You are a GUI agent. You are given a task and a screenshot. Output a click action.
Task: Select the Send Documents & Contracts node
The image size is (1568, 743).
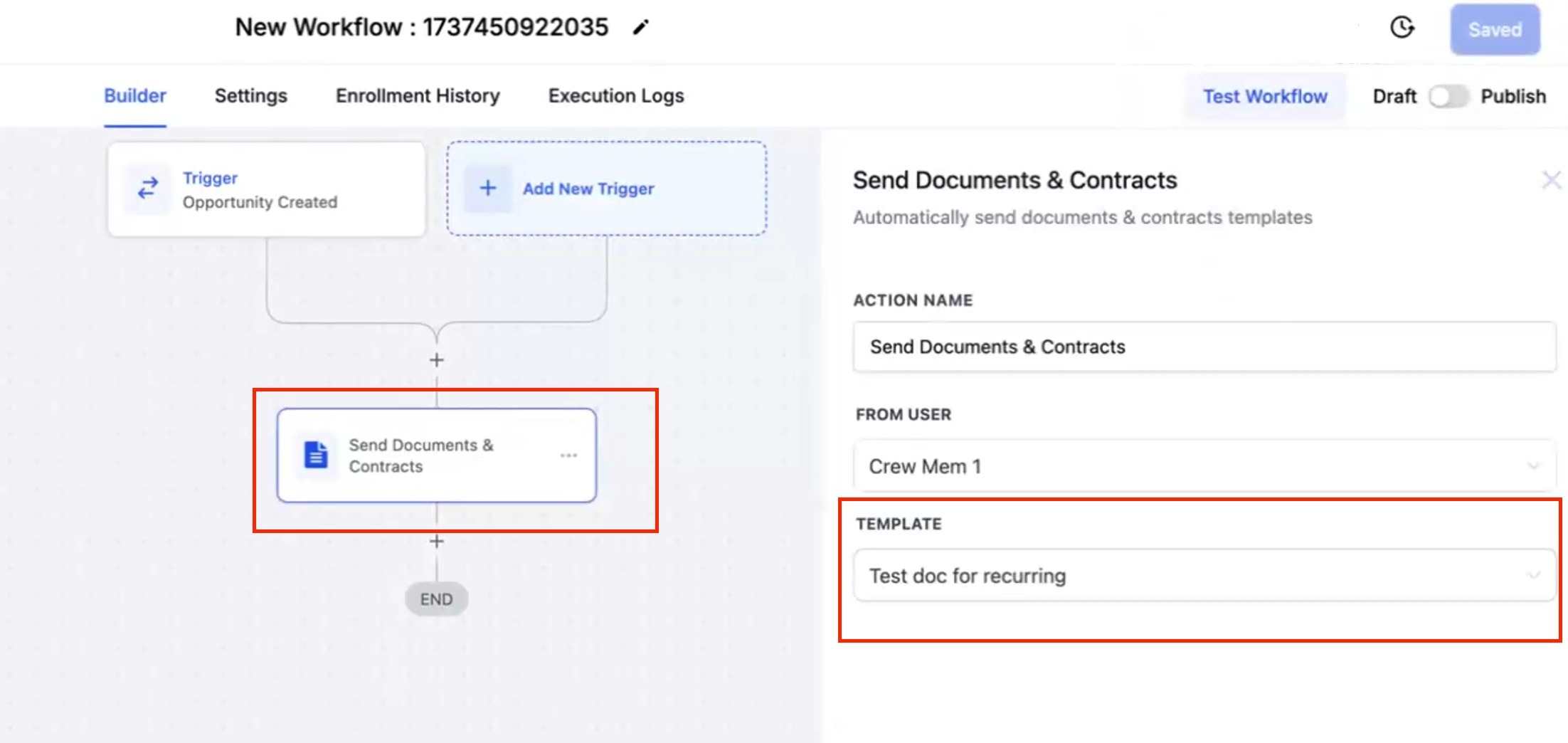click(436, 455)
